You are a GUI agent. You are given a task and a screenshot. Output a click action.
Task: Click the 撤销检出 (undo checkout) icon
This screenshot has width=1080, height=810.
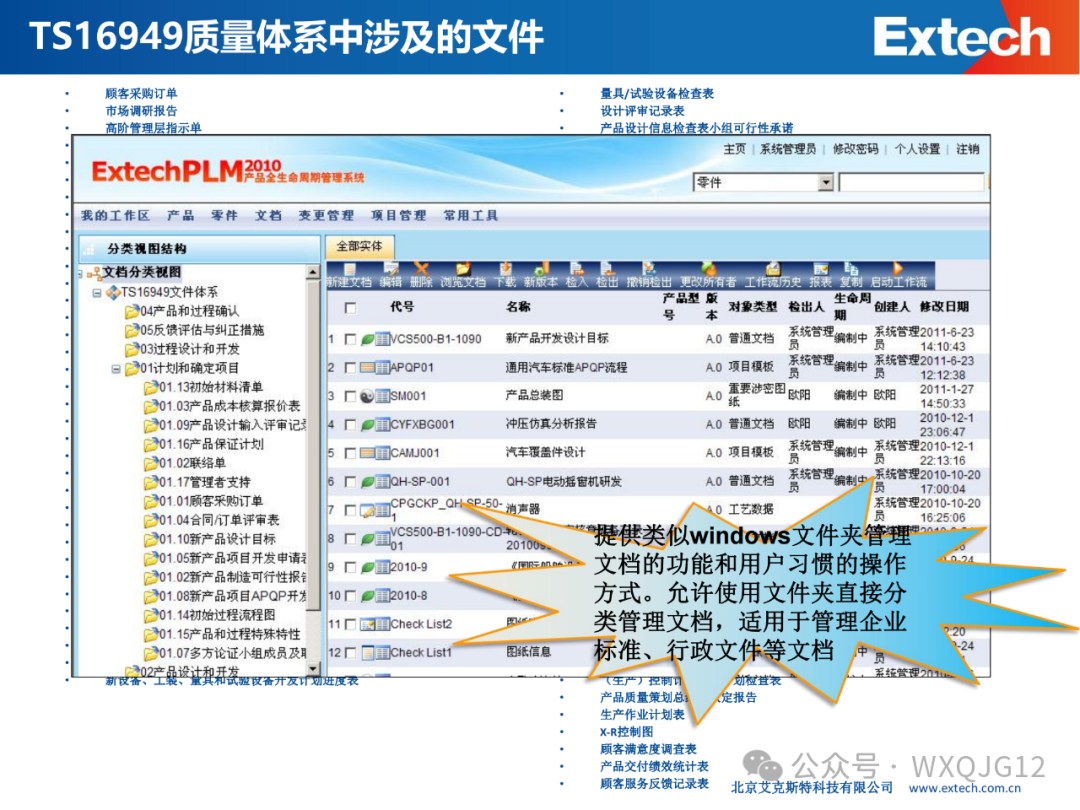[x=649, y=269]
